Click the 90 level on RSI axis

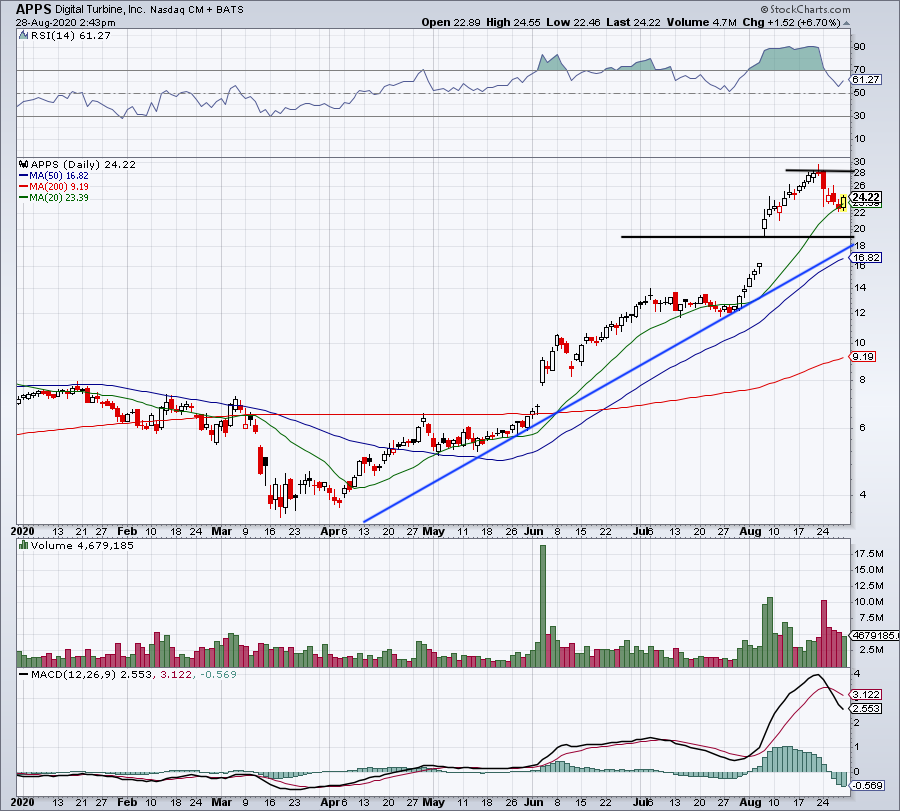859,46
